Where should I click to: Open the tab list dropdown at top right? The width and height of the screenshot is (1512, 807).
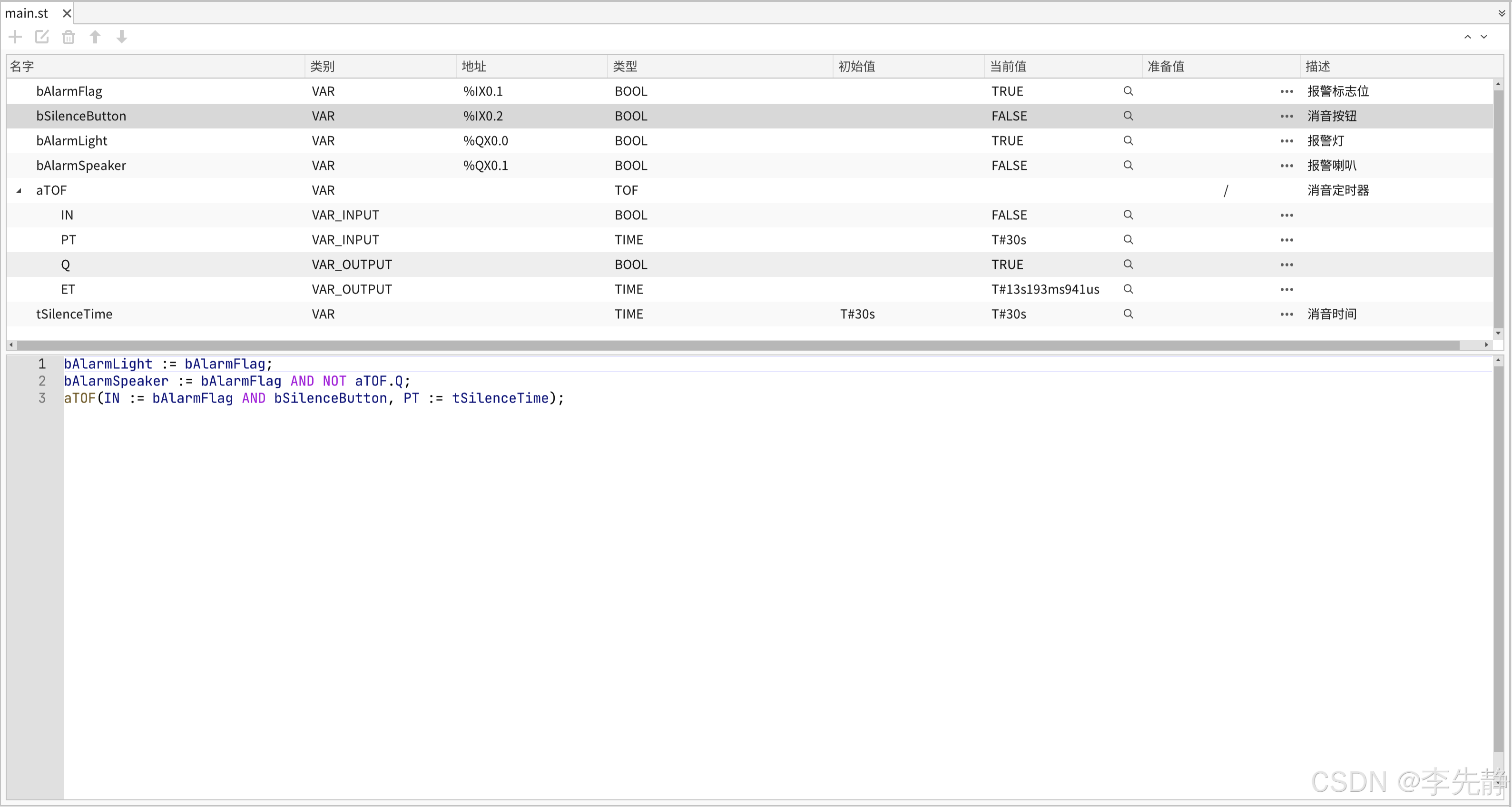1502,13
